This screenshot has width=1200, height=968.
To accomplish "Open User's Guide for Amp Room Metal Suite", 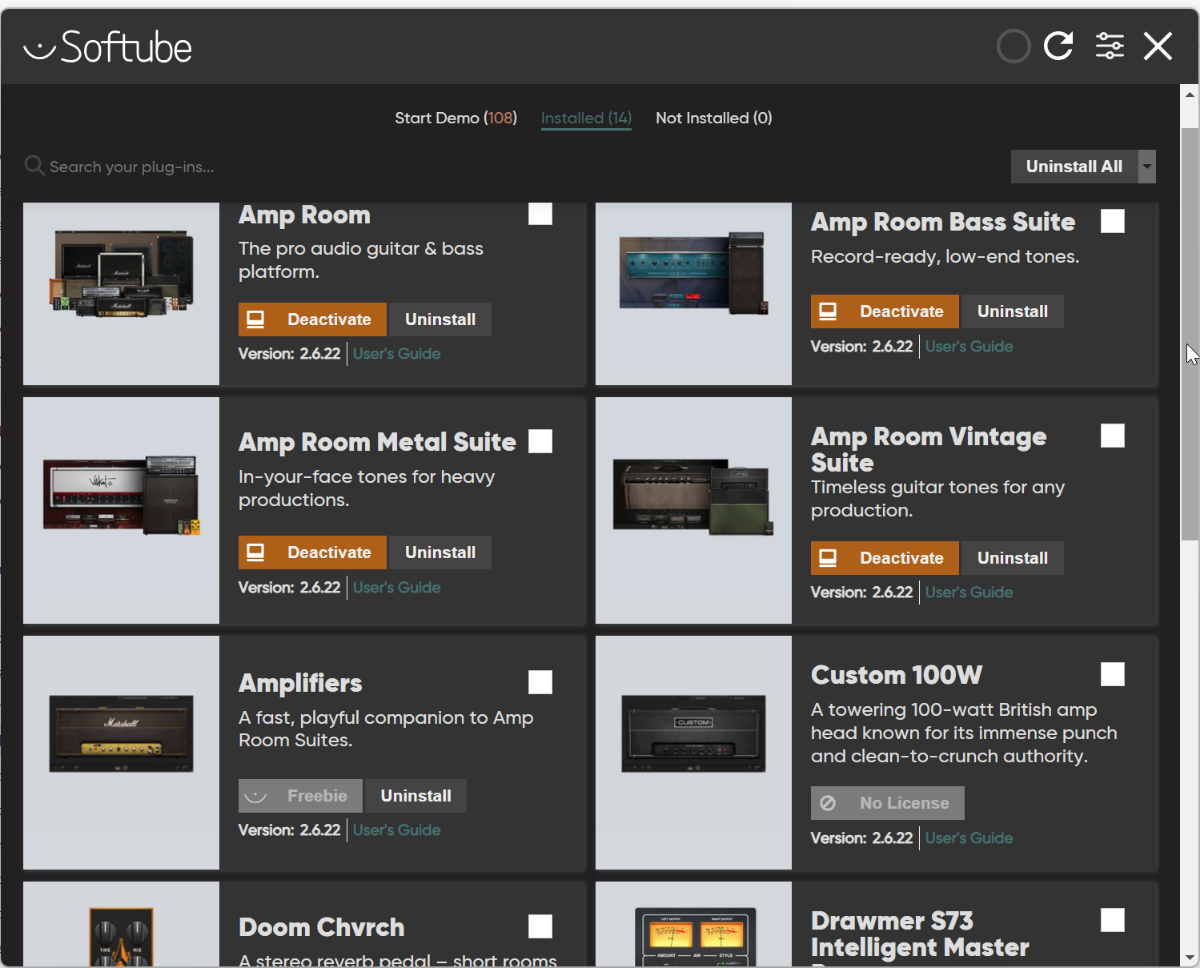I will [x=396, y=588].
